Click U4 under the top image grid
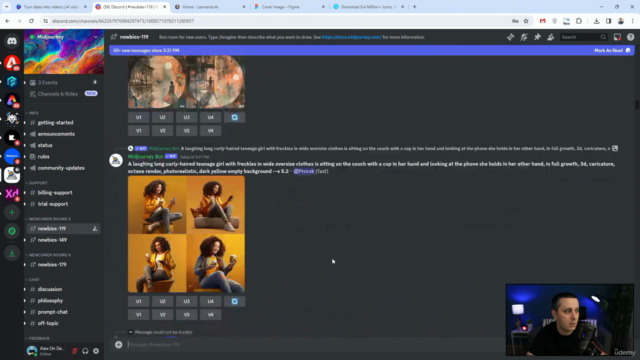Screen dimensions: 640x360 (211, 118)
